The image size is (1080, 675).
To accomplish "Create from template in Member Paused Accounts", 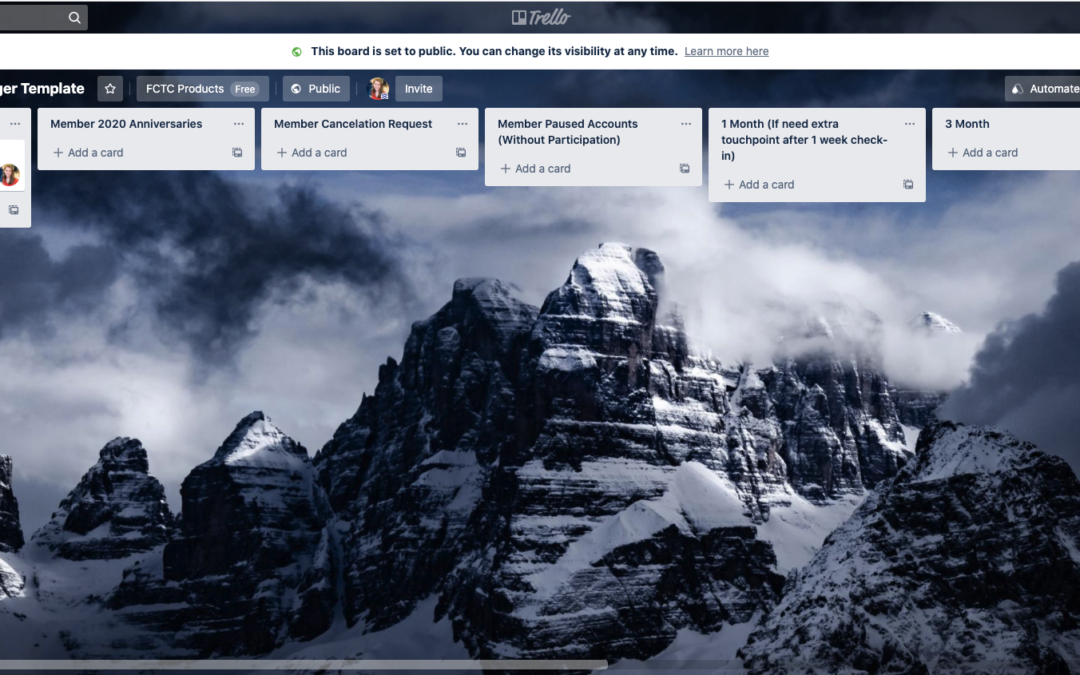I will coord(685,169).
